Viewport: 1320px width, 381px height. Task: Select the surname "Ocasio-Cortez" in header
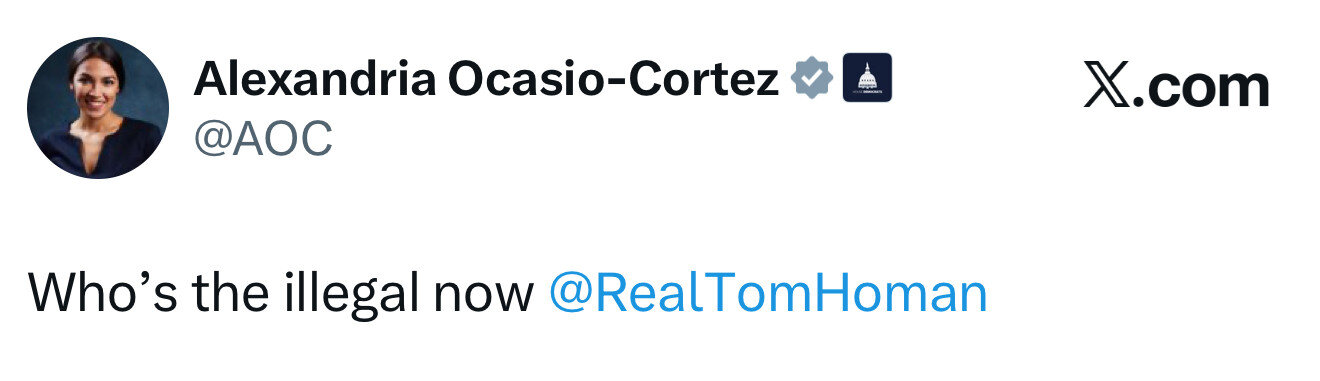click(614, 79)
